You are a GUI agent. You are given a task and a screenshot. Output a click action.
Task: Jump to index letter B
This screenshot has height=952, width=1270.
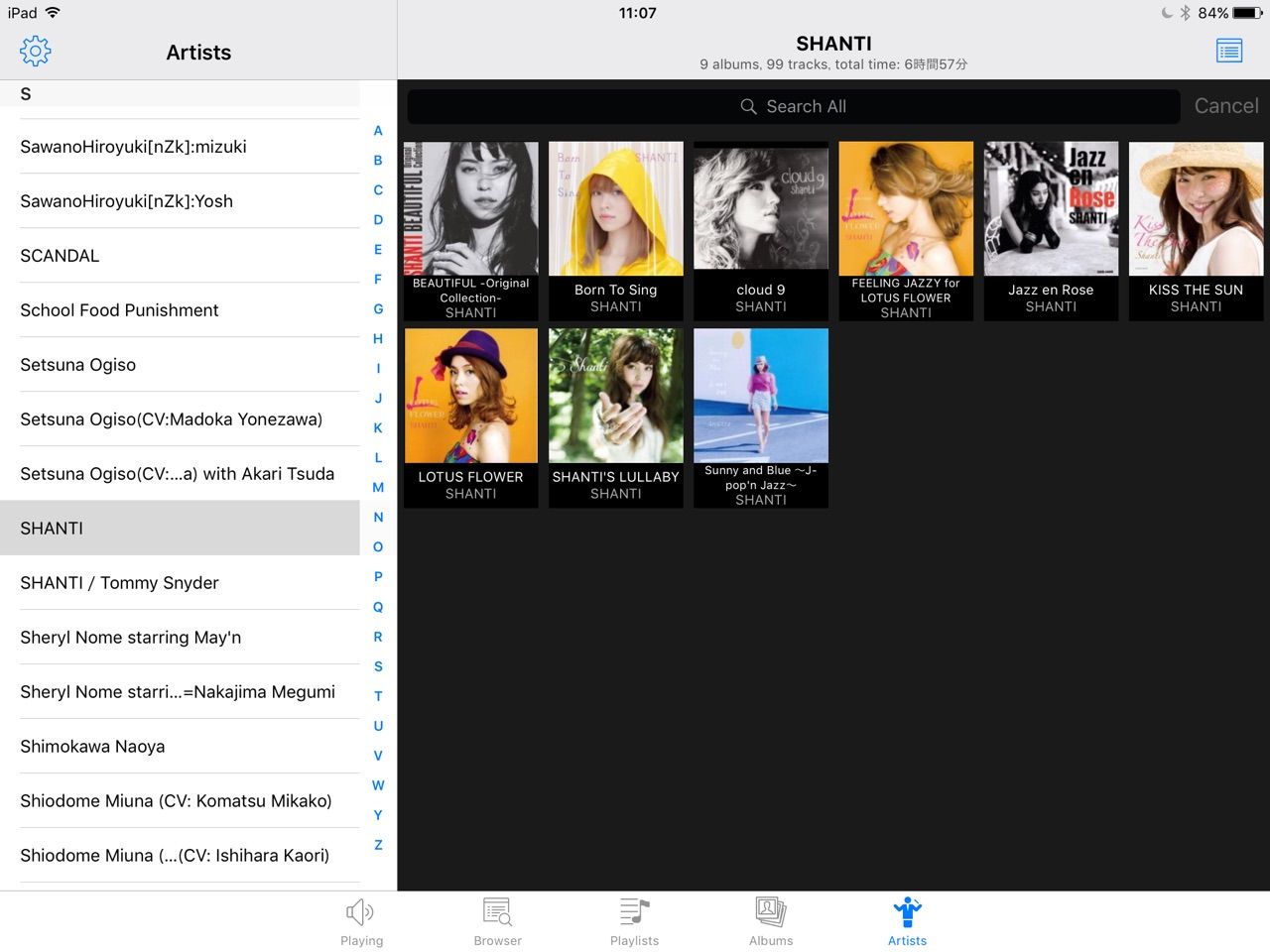(x=378, y=161)
